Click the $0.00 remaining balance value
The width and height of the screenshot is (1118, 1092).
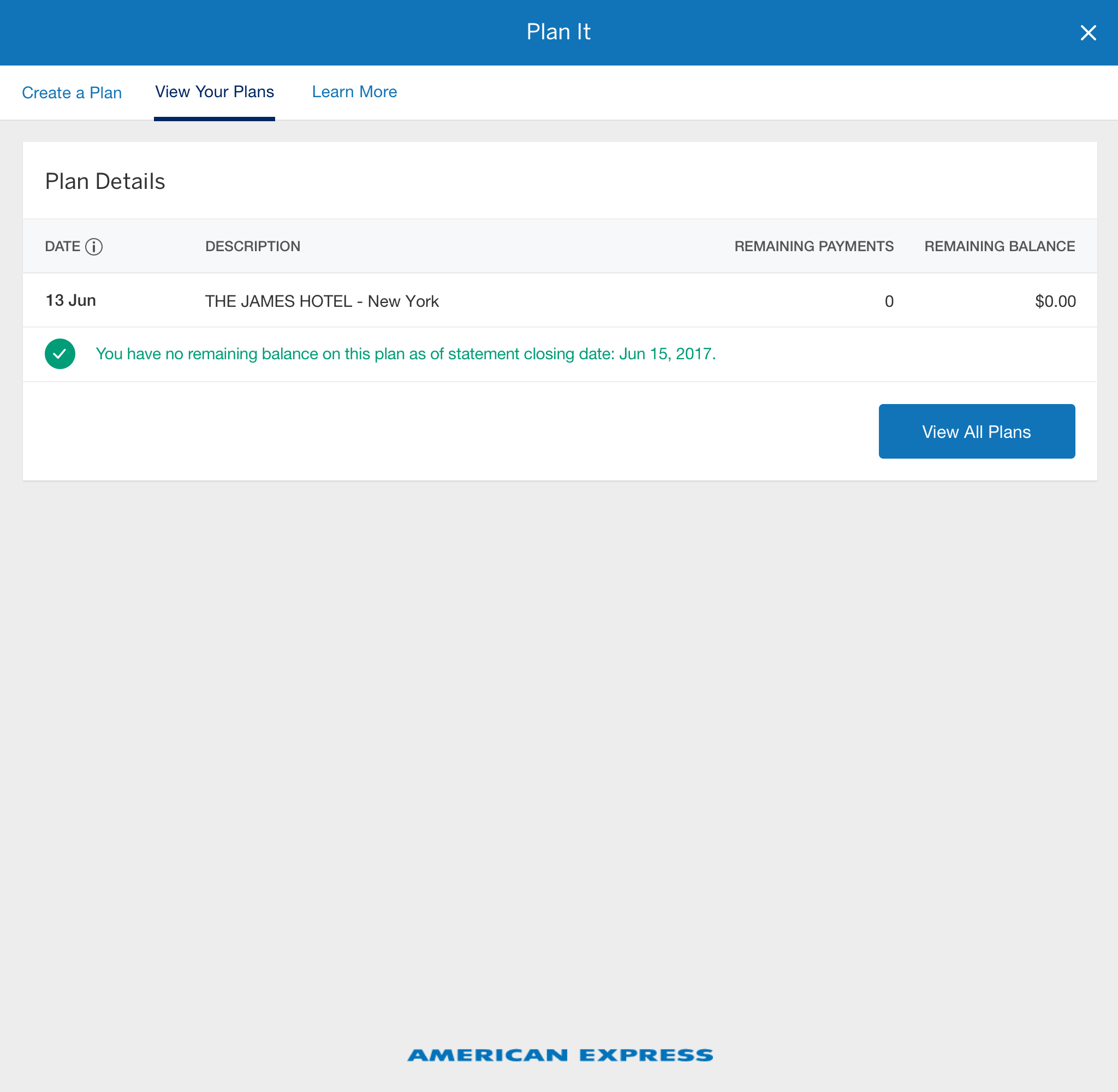1055,300
